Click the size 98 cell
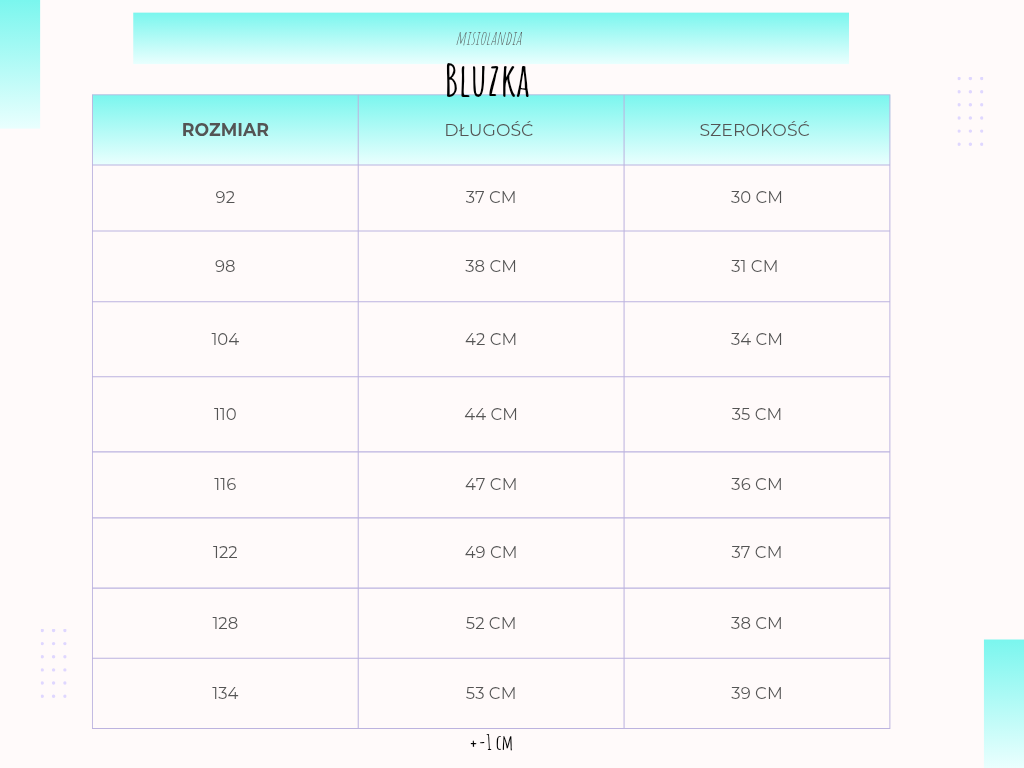 pyautogui.click(x=225, y=266)
